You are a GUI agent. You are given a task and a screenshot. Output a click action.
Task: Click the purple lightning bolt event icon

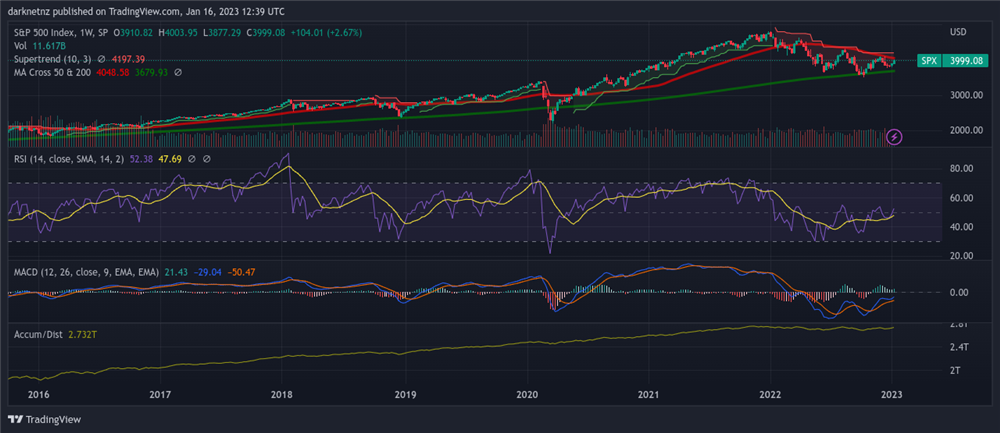tap(895, 136)
